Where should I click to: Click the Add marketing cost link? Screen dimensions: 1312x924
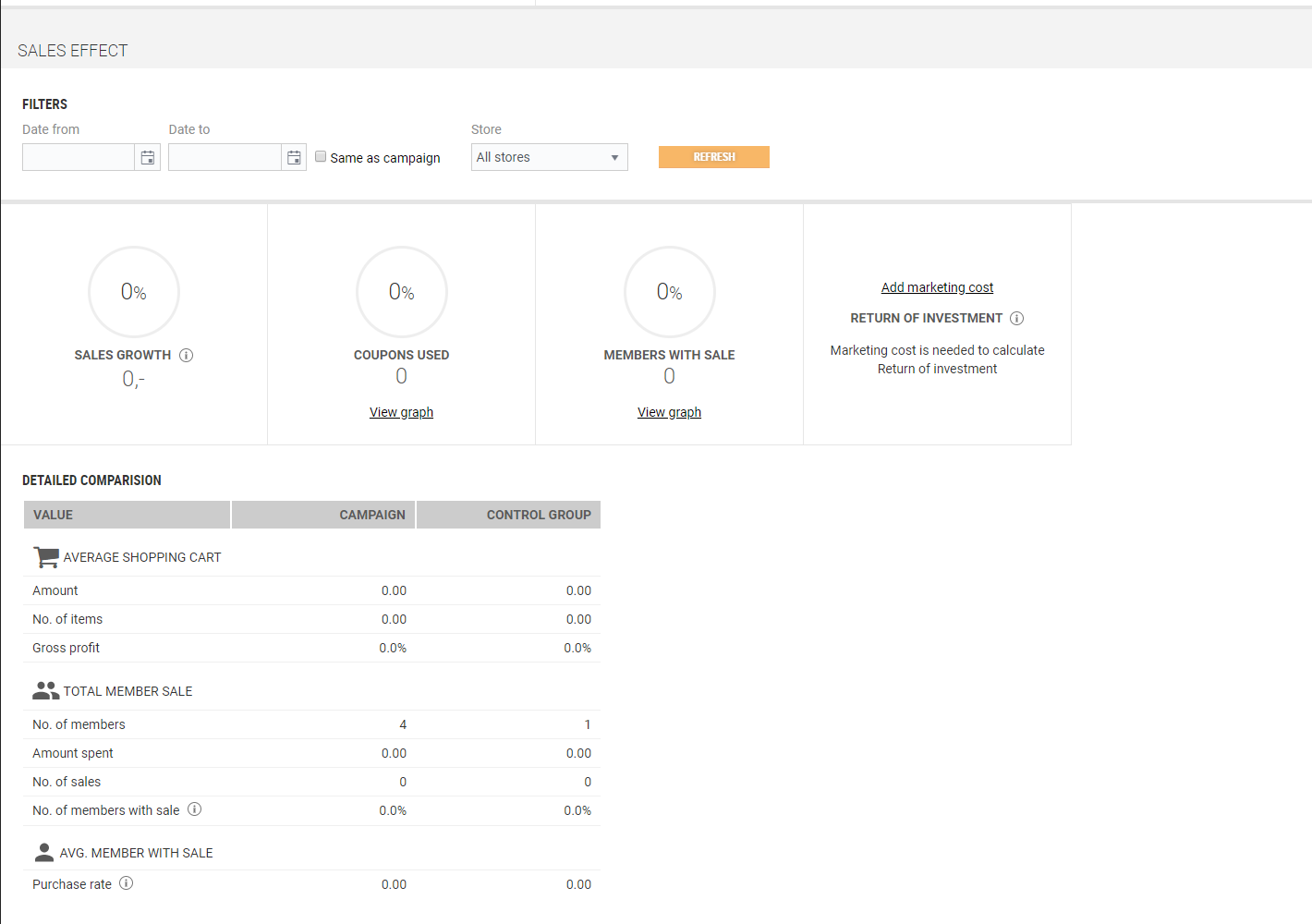(937, 287)
